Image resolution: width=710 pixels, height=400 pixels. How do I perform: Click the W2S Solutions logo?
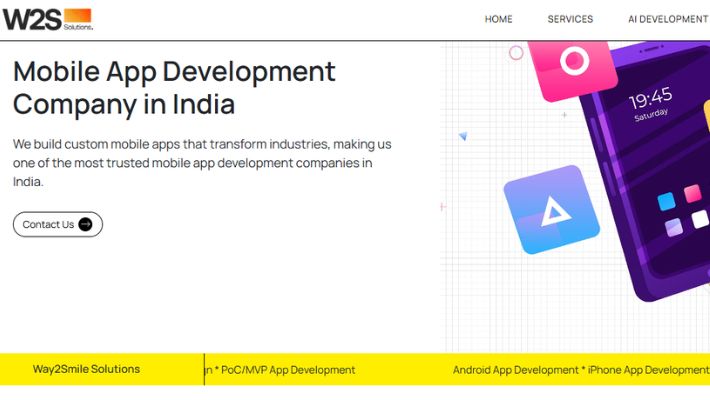click(48, 19)
